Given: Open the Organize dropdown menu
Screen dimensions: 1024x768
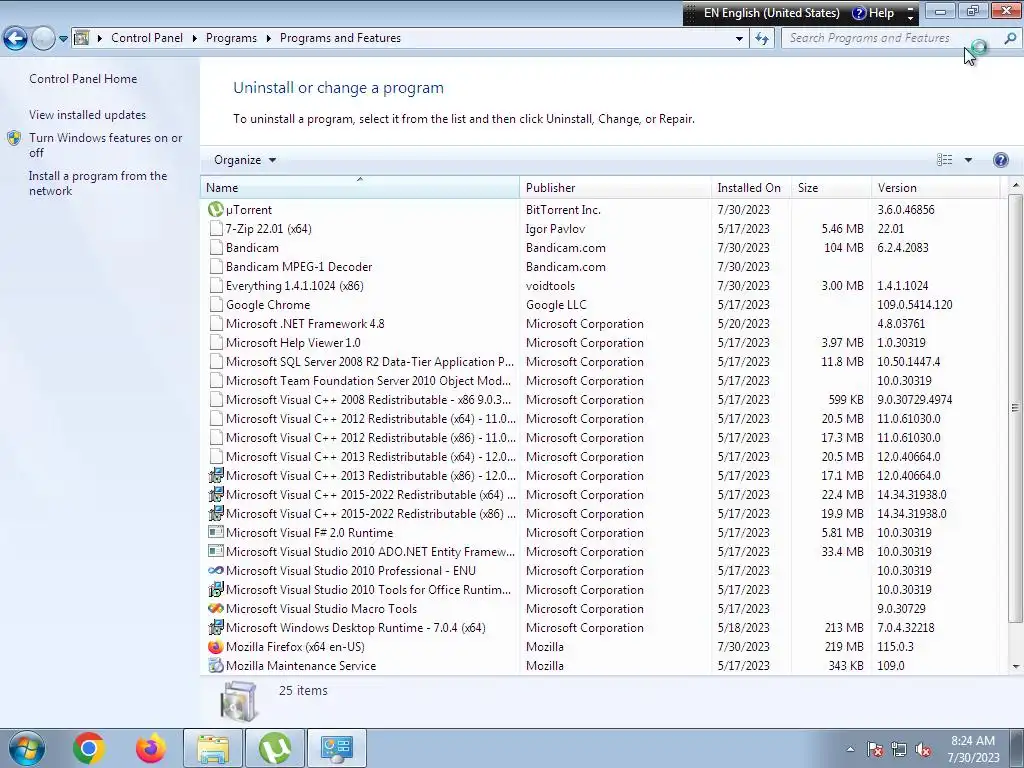Looking at the screenshot, I should click(x=245, y=160).
